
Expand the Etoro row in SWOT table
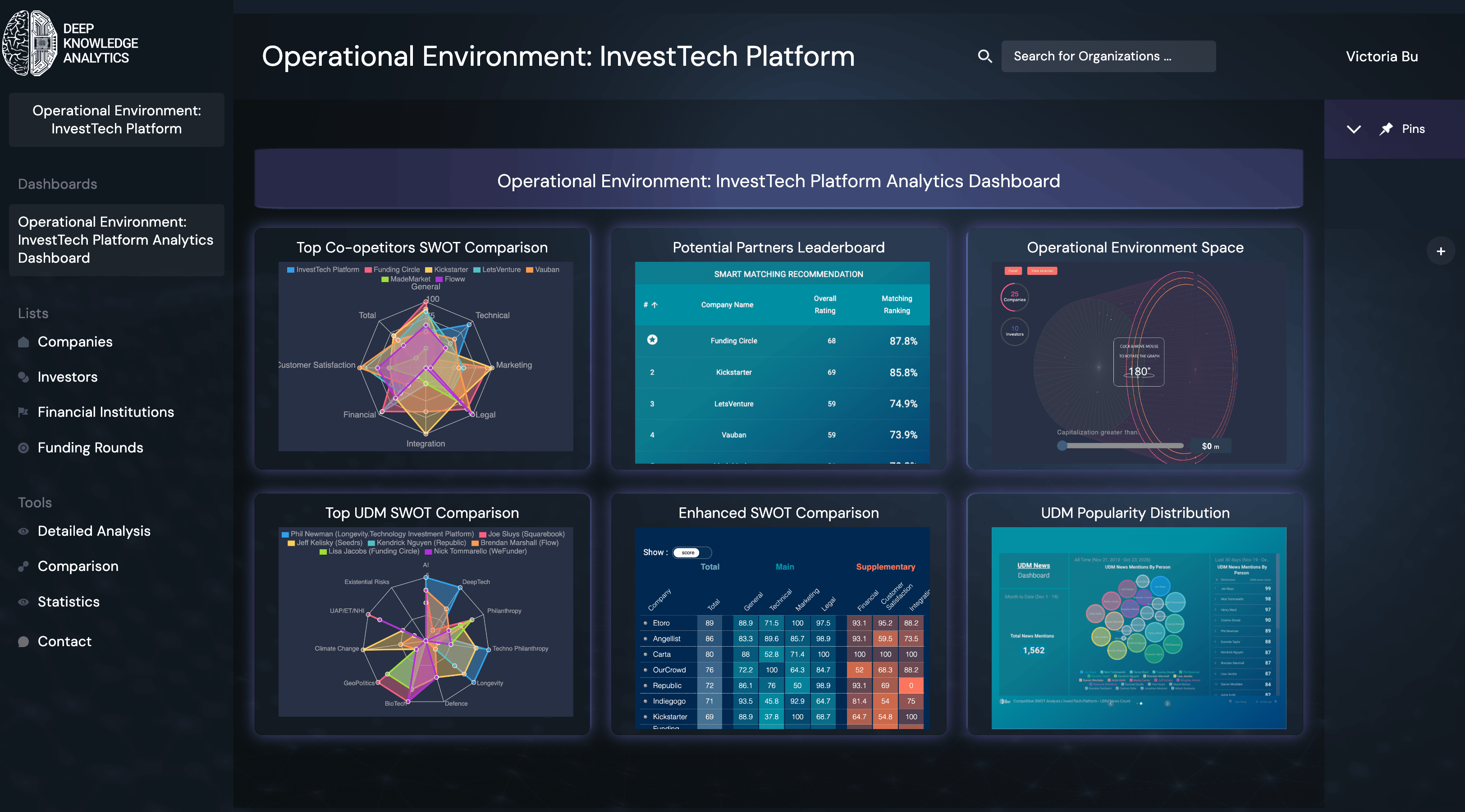(646, 623)
